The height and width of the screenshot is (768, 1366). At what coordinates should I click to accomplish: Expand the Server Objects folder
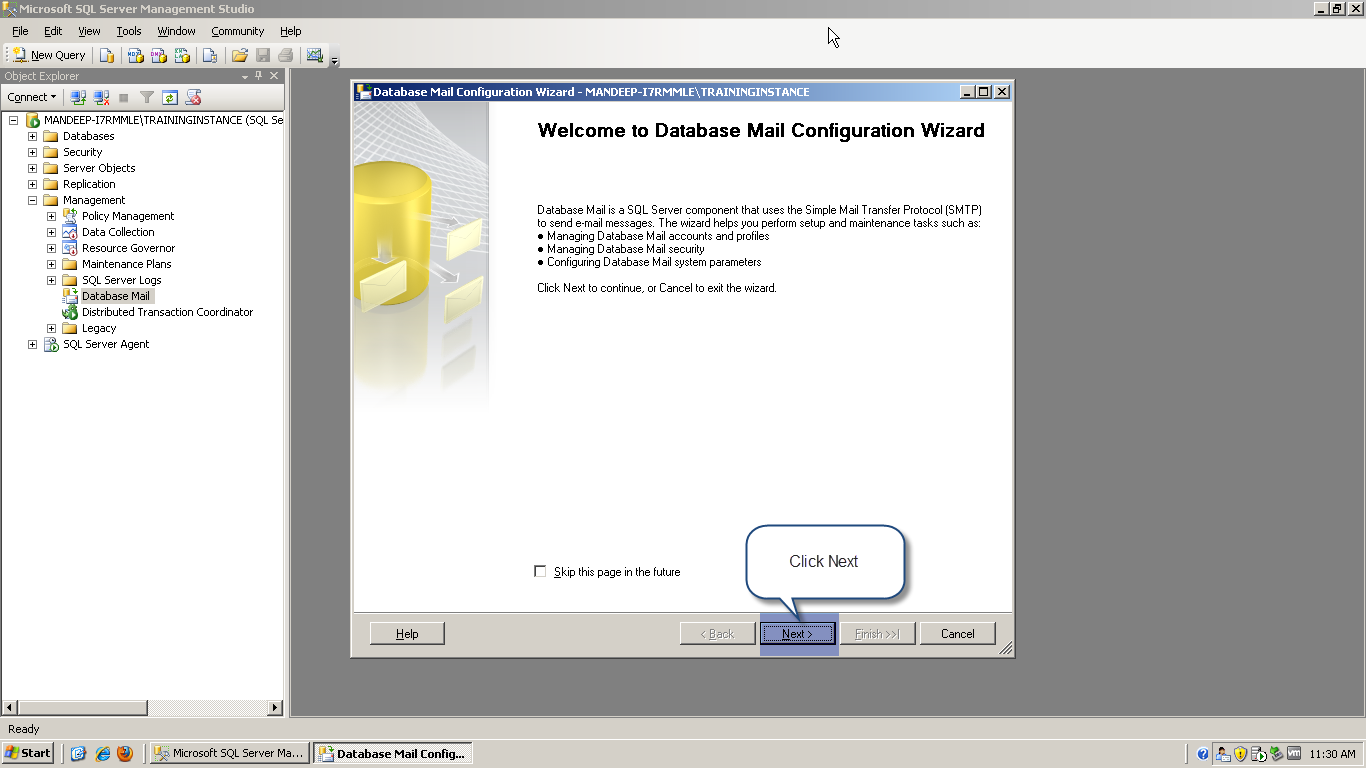pos(32,168)
